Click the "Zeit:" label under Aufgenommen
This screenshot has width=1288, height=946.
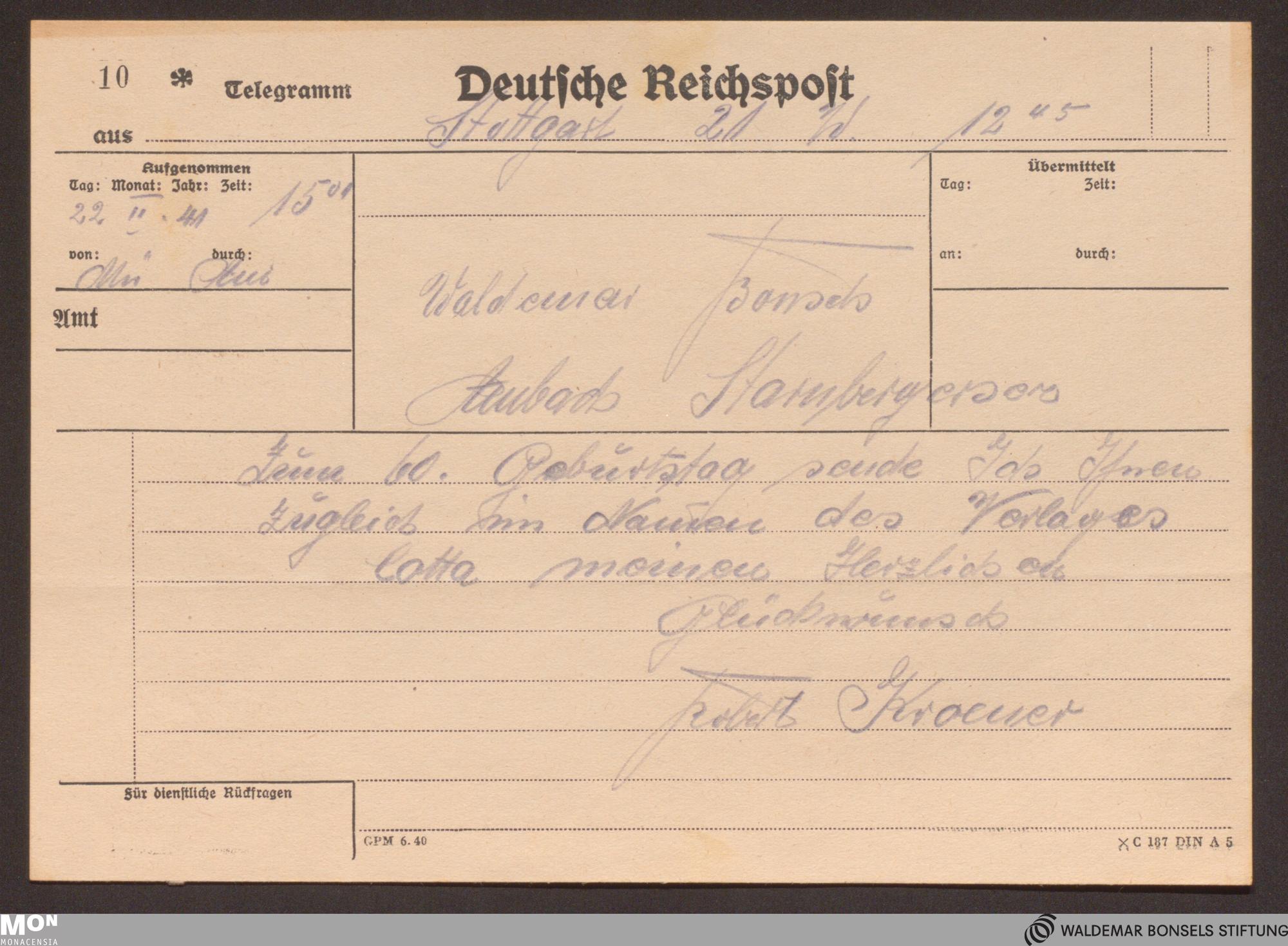coord(236,186)
